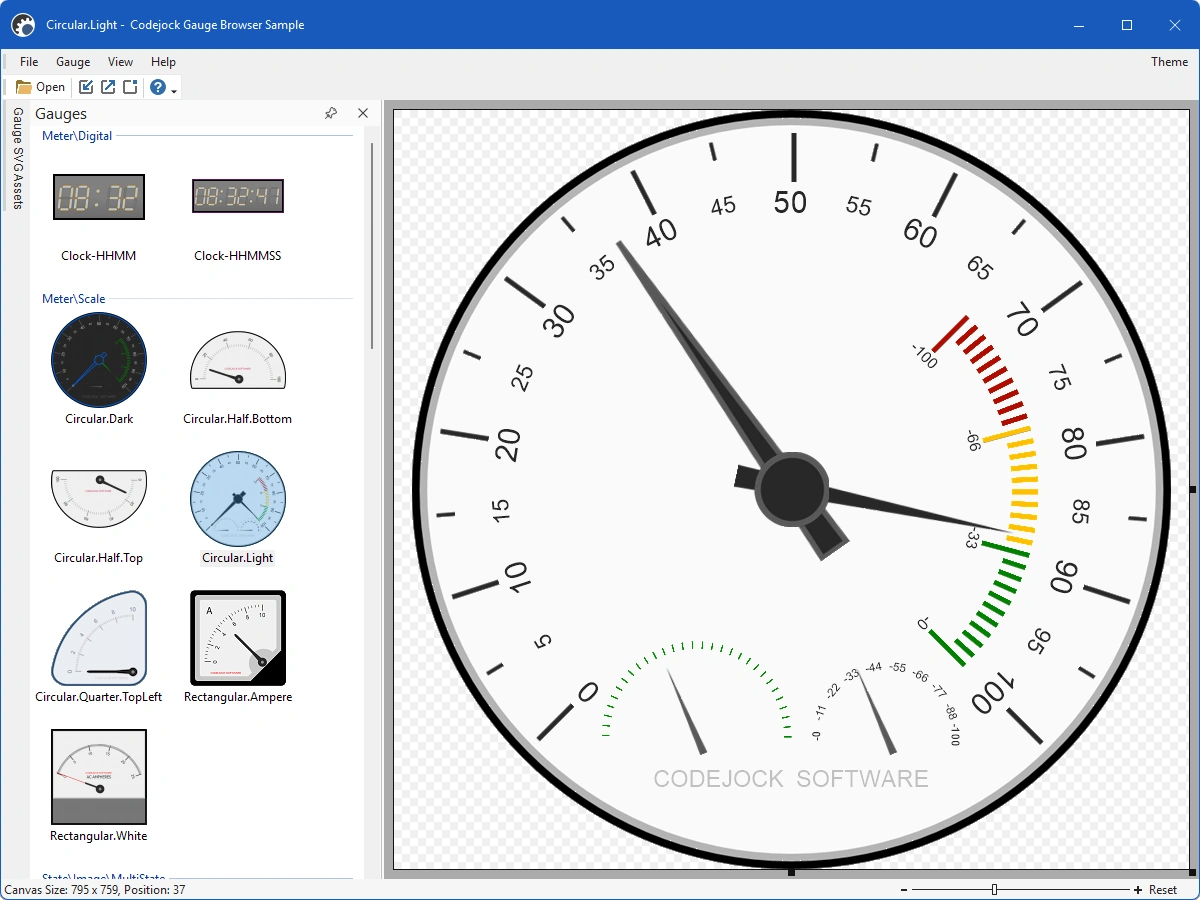Click the zoom out minus button

[904, 890]
